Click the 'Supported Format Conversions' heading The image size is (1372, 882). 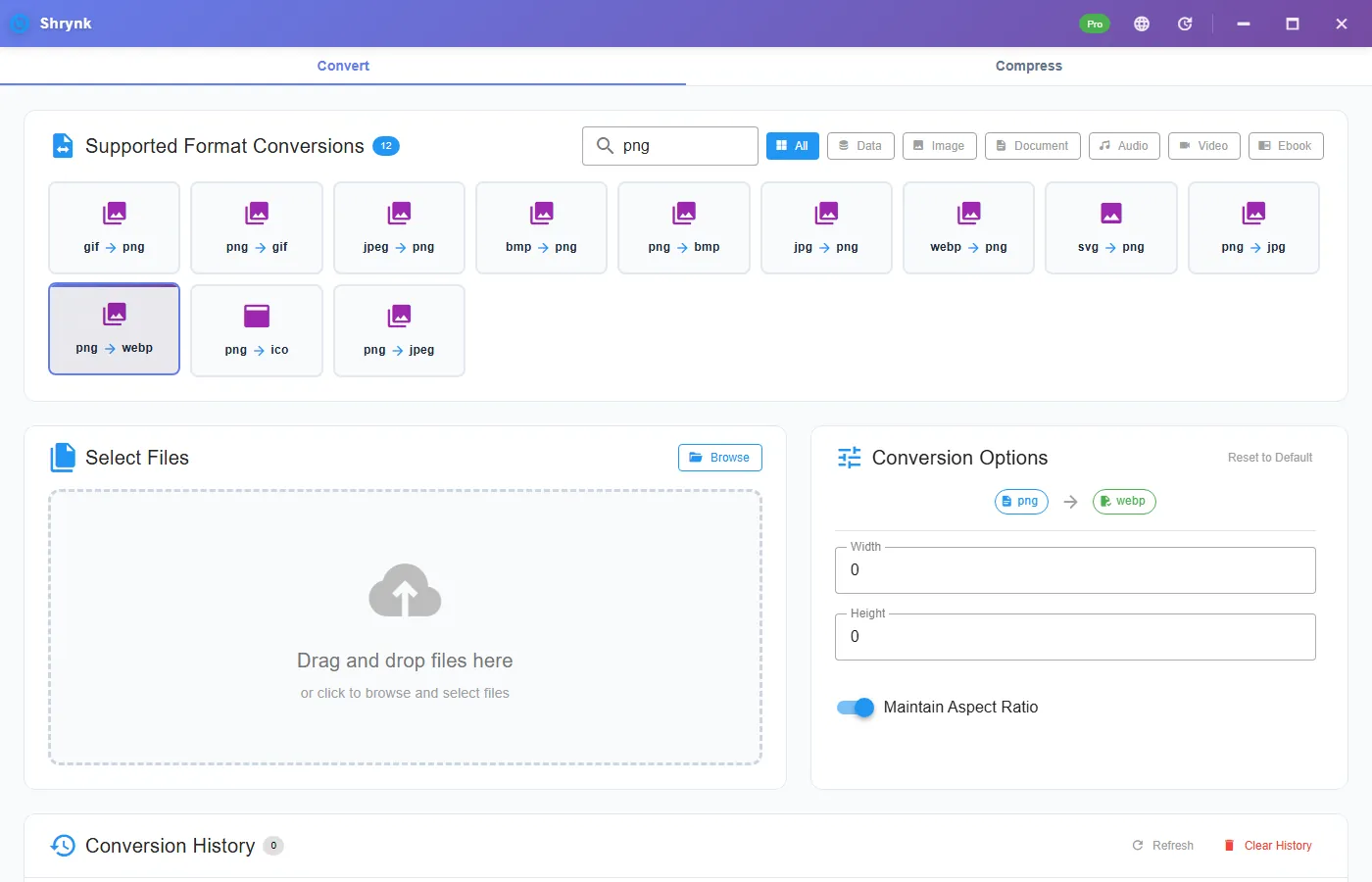(224, 146)
